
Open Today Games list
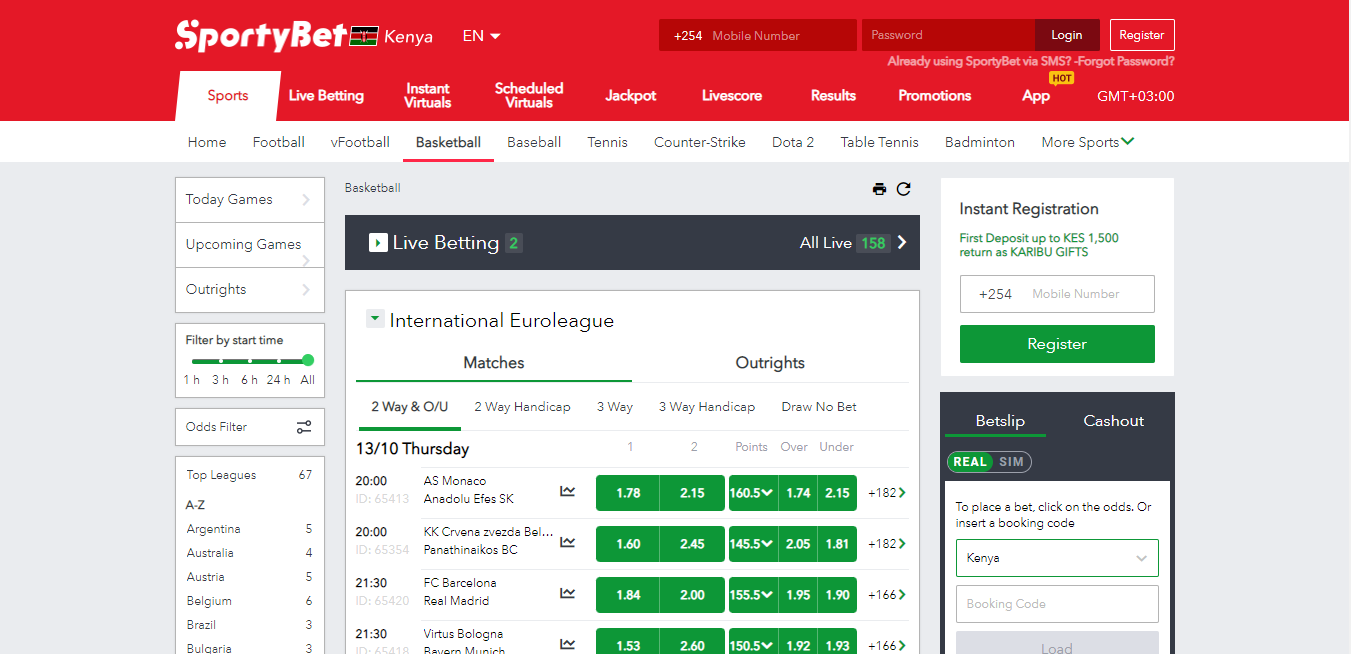pos(250,200)
